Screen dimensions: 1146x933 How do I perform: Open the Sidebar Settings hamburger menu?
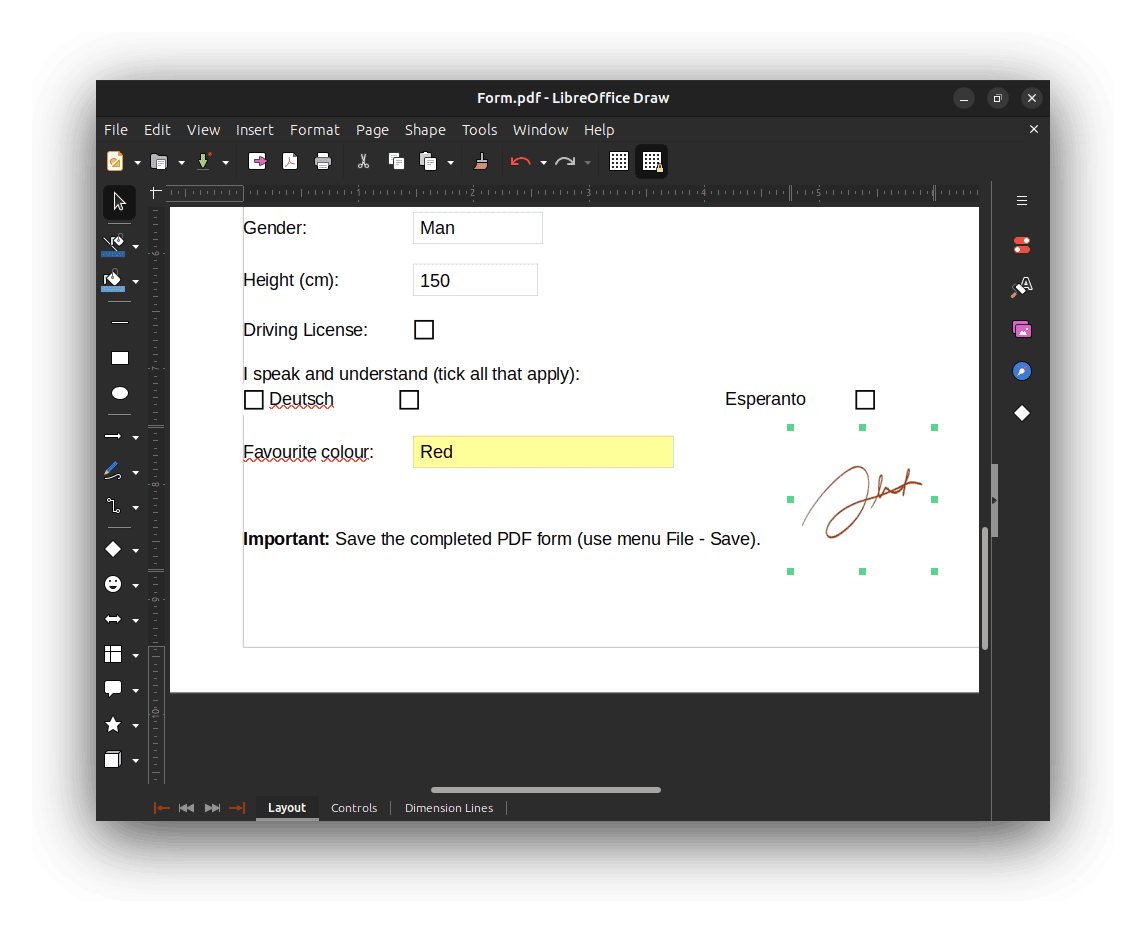coord(1022,201)
